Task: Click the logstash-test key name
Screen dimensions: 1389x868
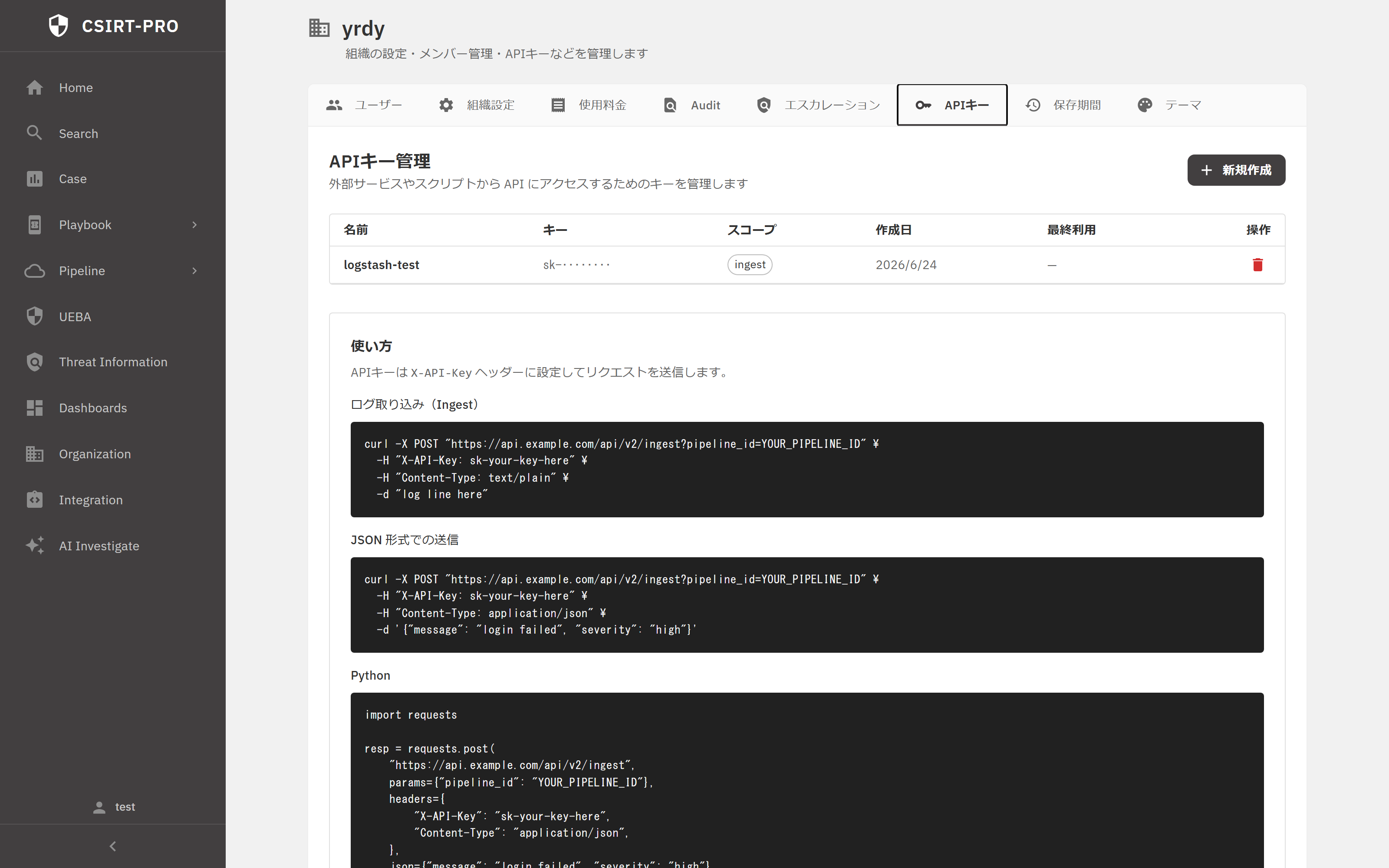Action: coord(381,265)
